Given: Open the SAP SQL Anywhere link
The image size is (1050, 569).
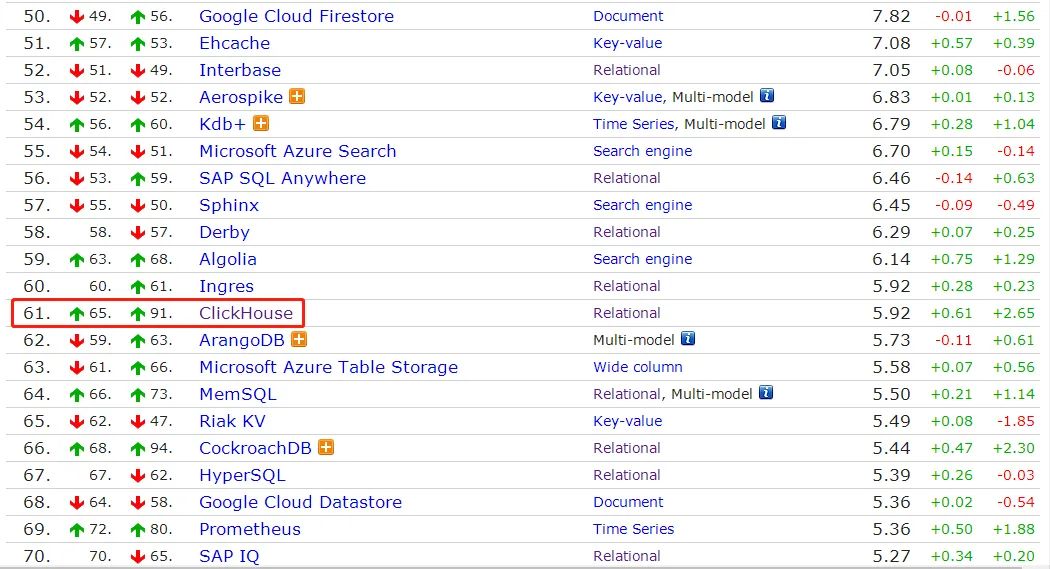Looking at the screenshot, I should tap(282, 178).
